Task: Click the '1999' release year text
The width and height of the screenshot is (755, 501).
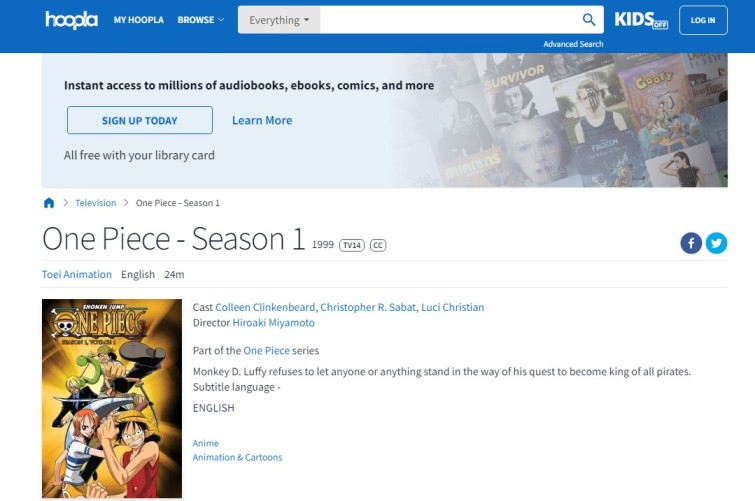Action: click(x=323, y=245)
